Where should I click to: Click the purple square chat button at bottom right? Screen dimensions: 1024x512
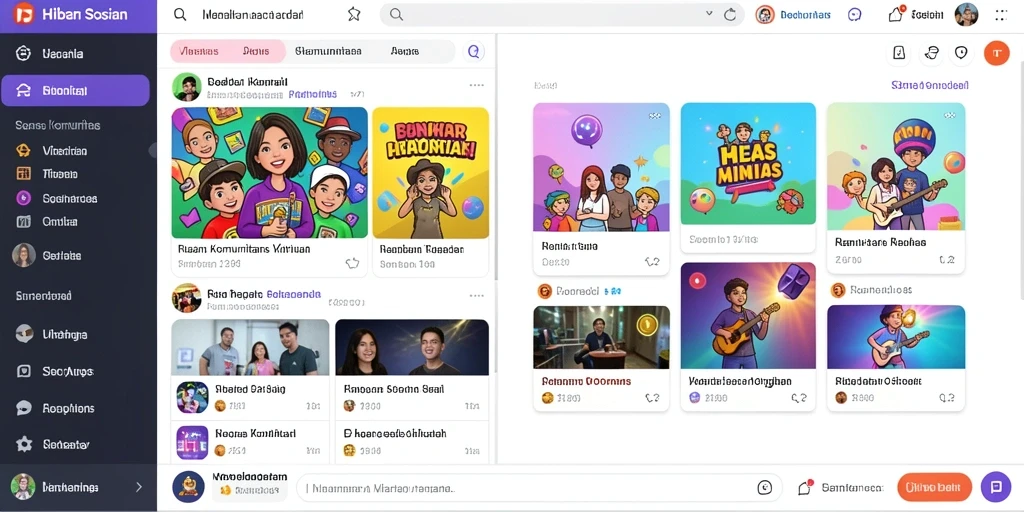click(996, 487)
